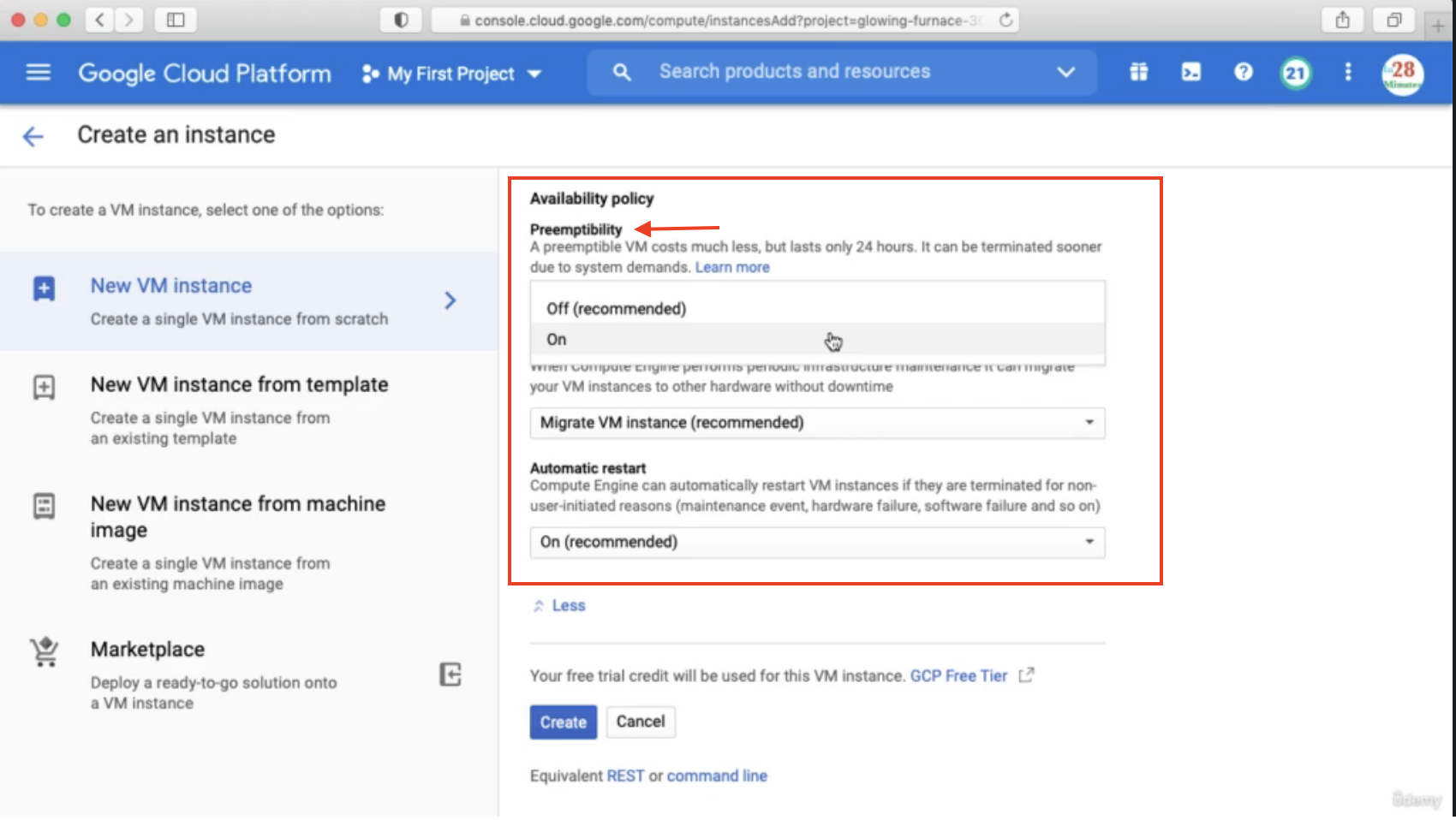
Task: Click the browser forward button
Action: point(129,20)
